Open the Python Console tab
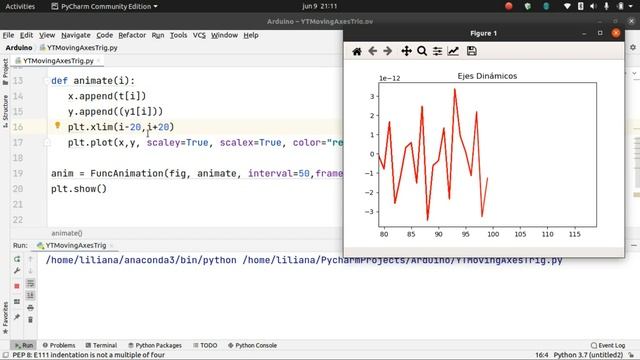Screen dimensions: 640x360 (252, 345)
